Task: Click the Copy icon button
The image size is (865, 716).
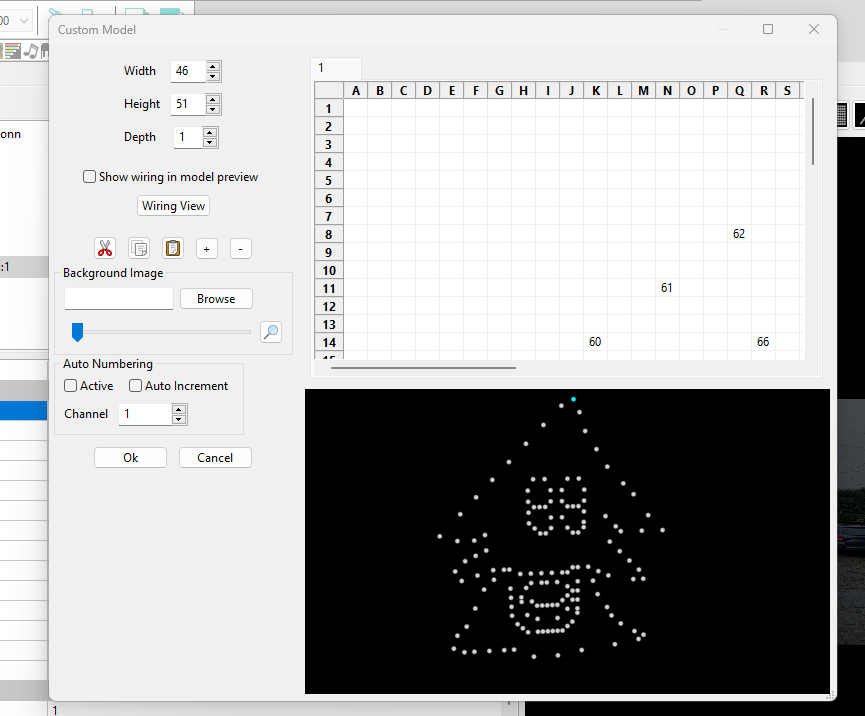Action: [x=139, y=249]
